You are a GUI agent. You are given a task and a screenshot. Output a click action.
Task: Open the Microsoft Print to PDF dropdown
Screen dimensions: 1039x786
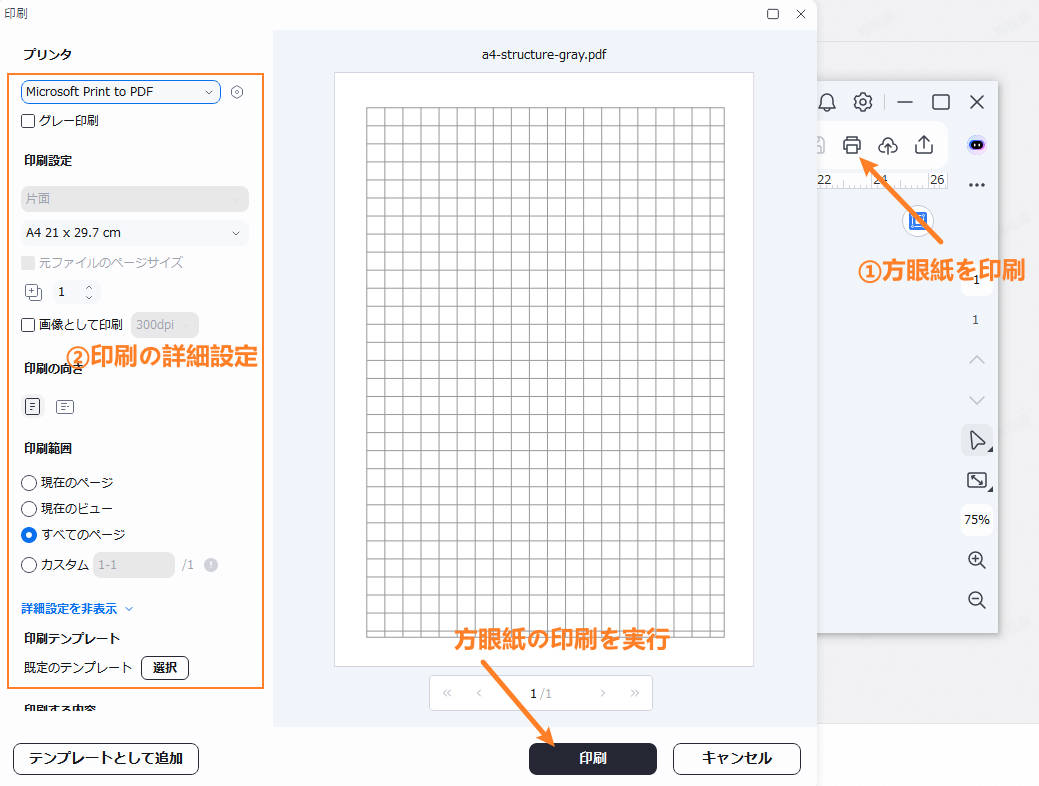pos(120,92)
